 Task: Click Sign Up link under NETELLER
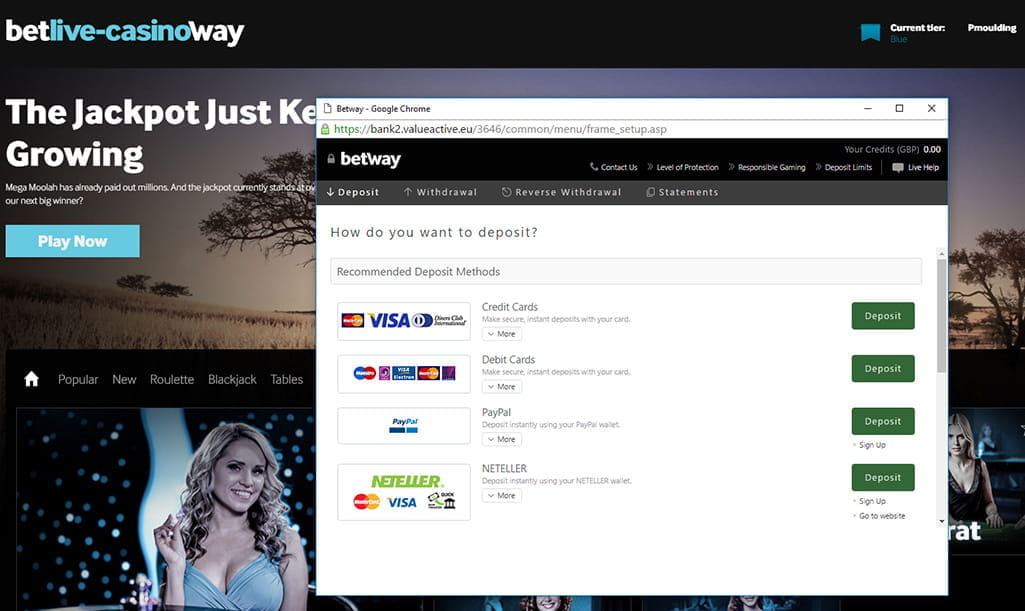tap(872, 501)
